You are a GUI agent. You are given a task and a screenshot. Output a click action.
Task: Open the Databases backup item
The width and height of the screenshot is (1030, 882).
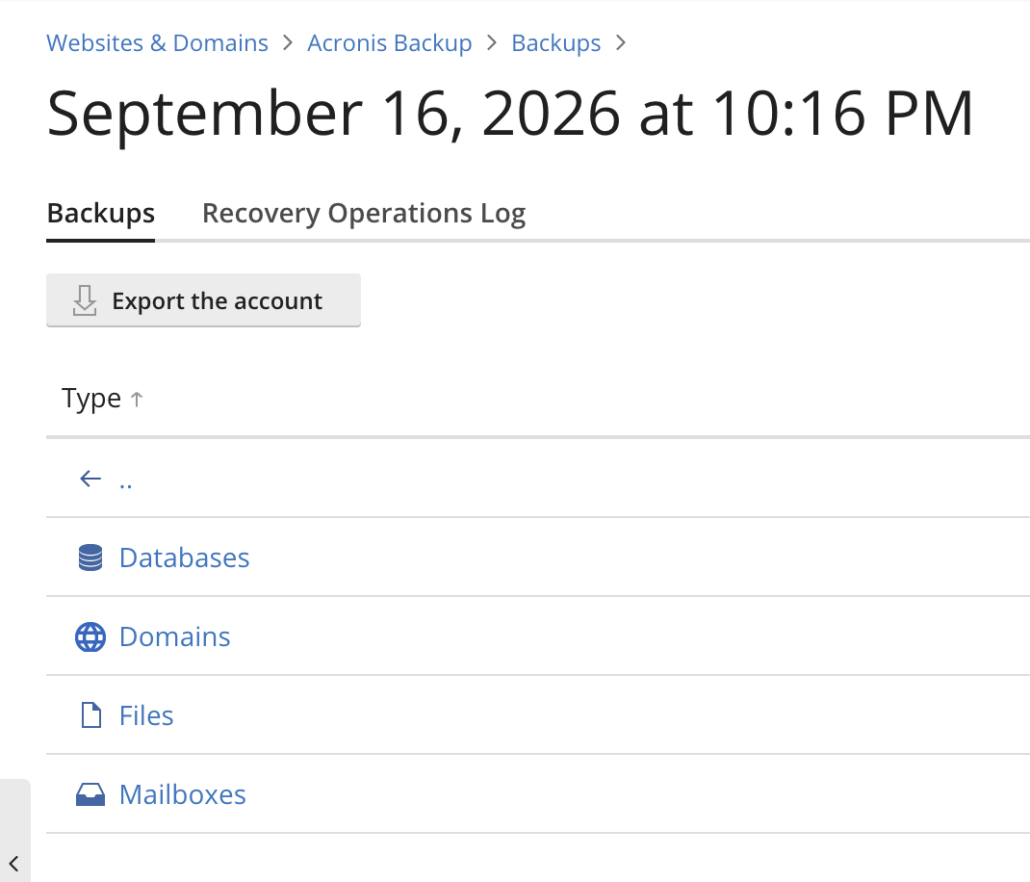point(184,558)
